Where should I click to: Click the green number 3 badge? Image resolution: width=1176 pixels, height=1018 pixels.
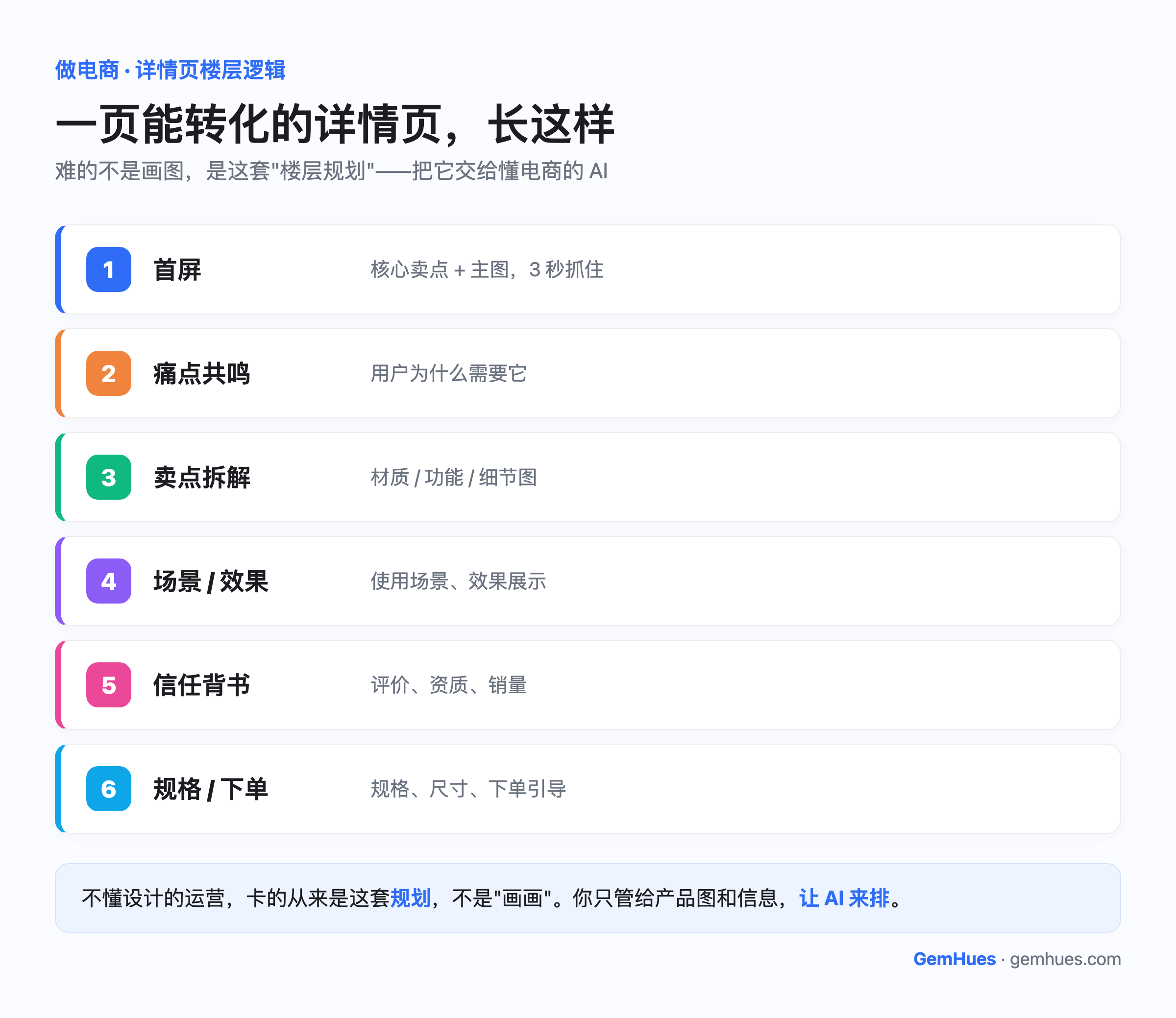[108, 477]
